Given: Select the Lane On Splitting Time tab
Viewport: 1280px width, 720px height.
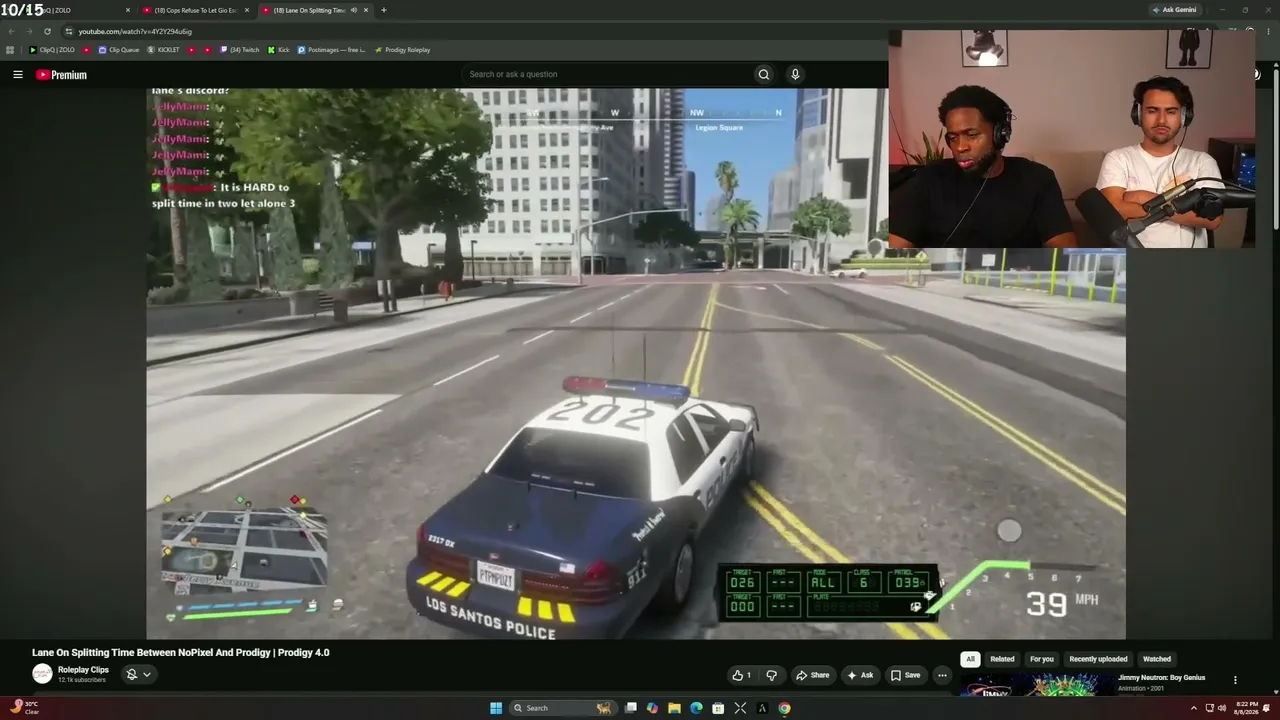Looking at the screenshot, I should 315,10.
